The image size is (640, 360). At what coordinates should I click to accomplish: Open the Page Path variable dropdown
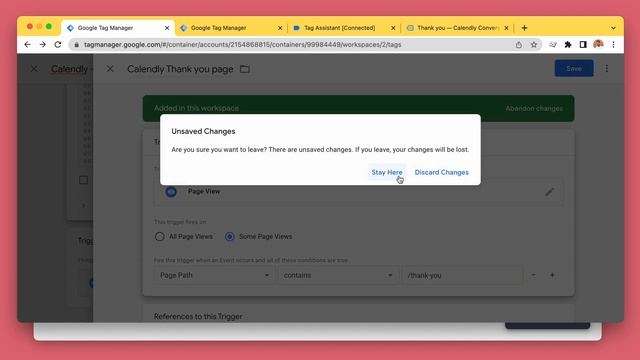(214, 276)
